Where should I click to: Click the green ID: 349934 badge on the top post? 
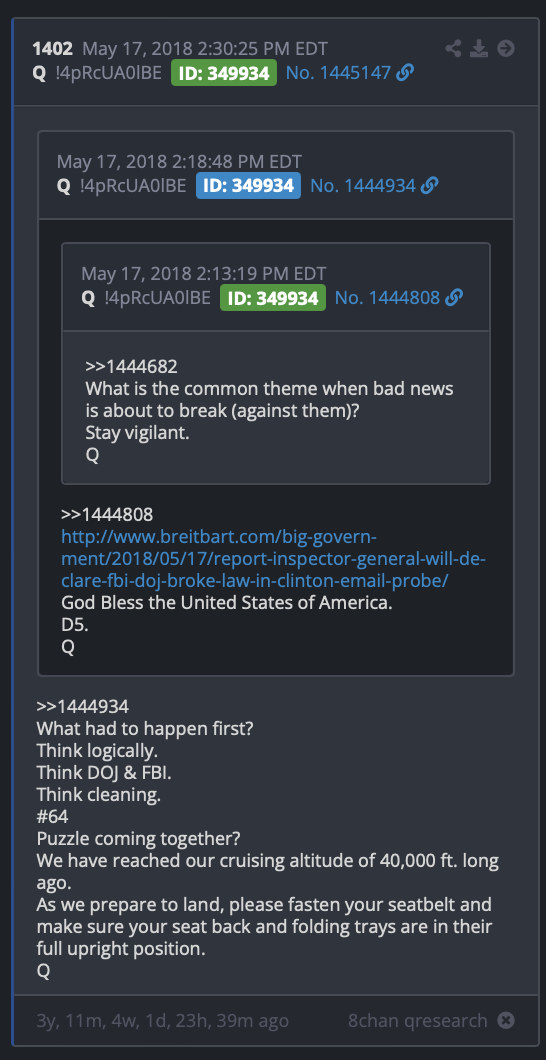(x=224, y=73)
